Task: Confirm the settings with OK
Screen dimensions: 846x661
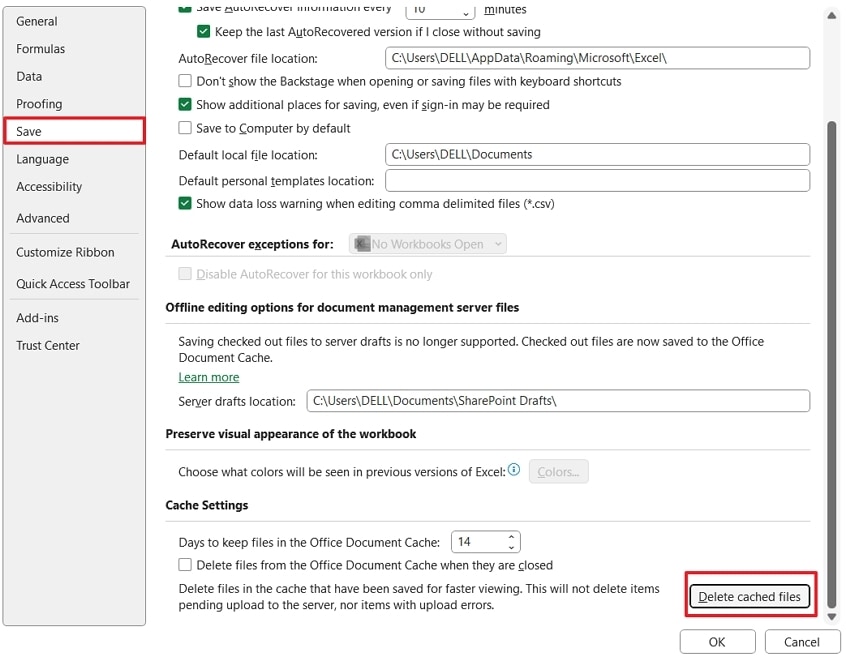Action: pyautogui.click(x=717, y=641)
